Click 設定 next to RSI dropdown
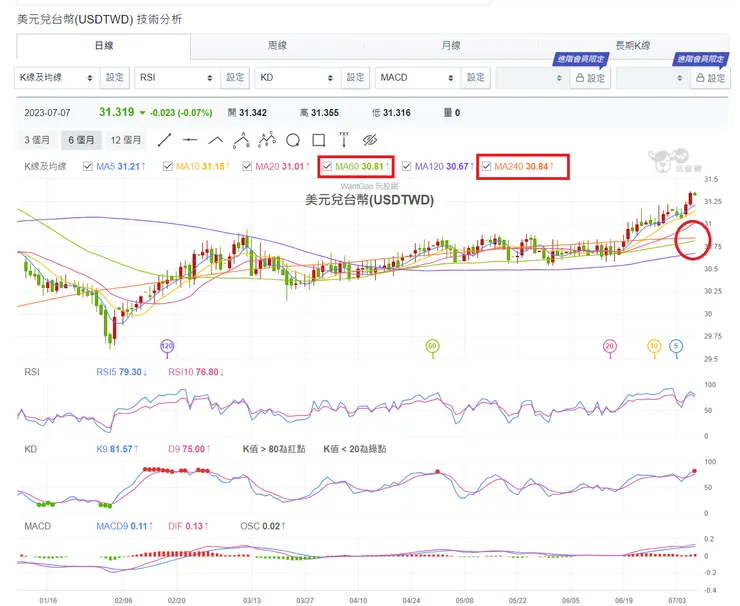740x606 pixels. point(235,77)
